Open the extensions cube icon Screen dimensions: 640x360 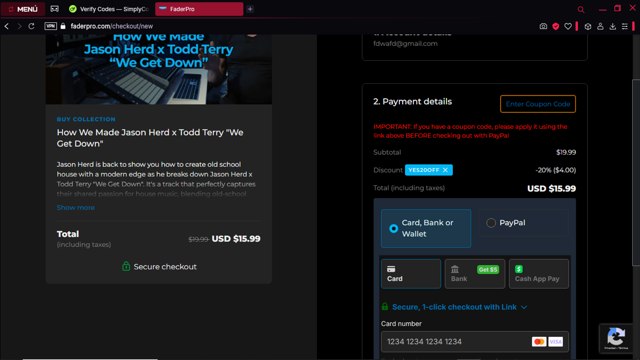[588, 26]
